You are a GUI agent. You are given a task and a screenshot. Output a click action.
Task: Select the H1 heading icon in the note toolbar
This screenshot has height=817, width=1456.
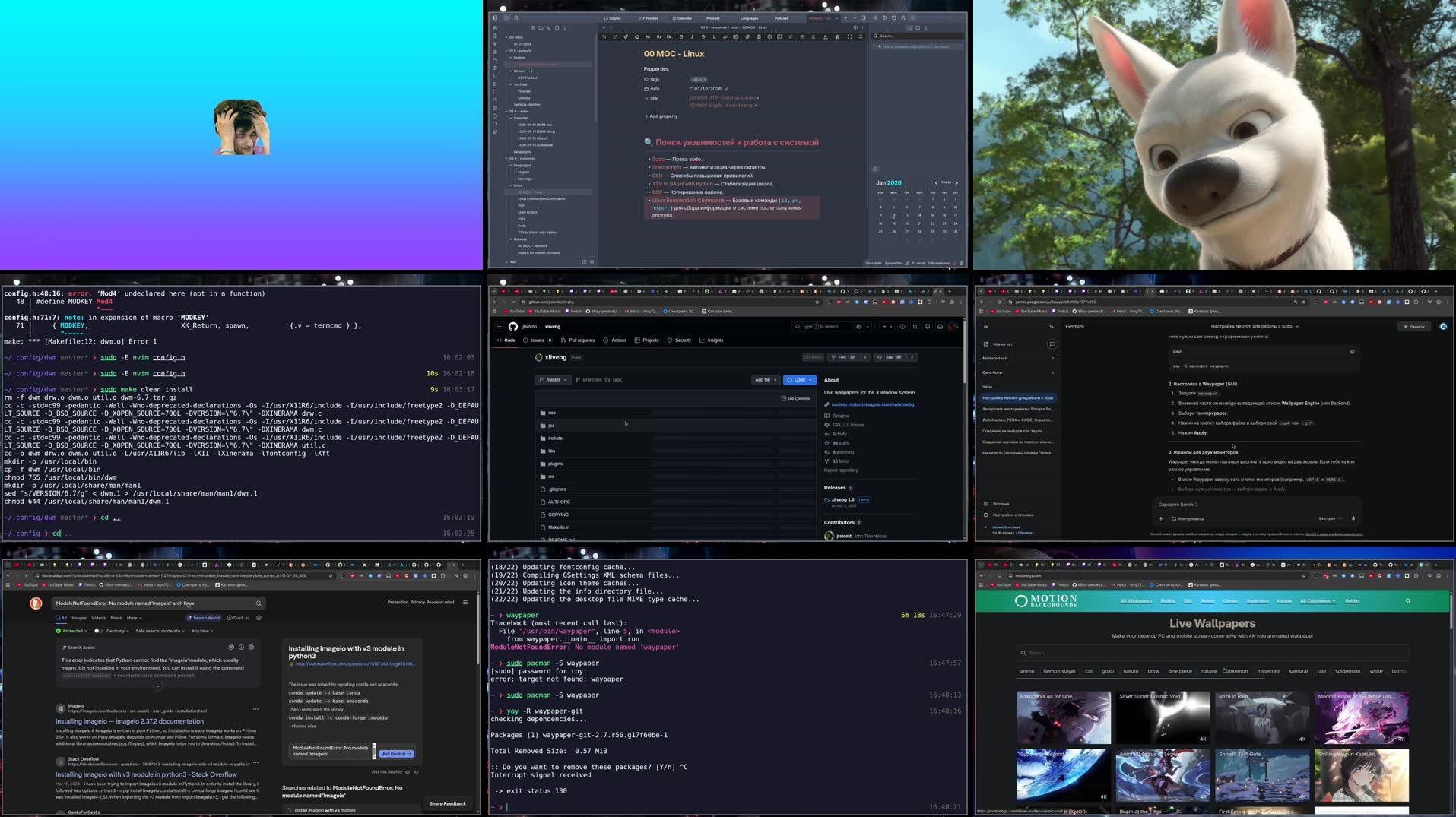pyautogui.click(x=659, y=36)
